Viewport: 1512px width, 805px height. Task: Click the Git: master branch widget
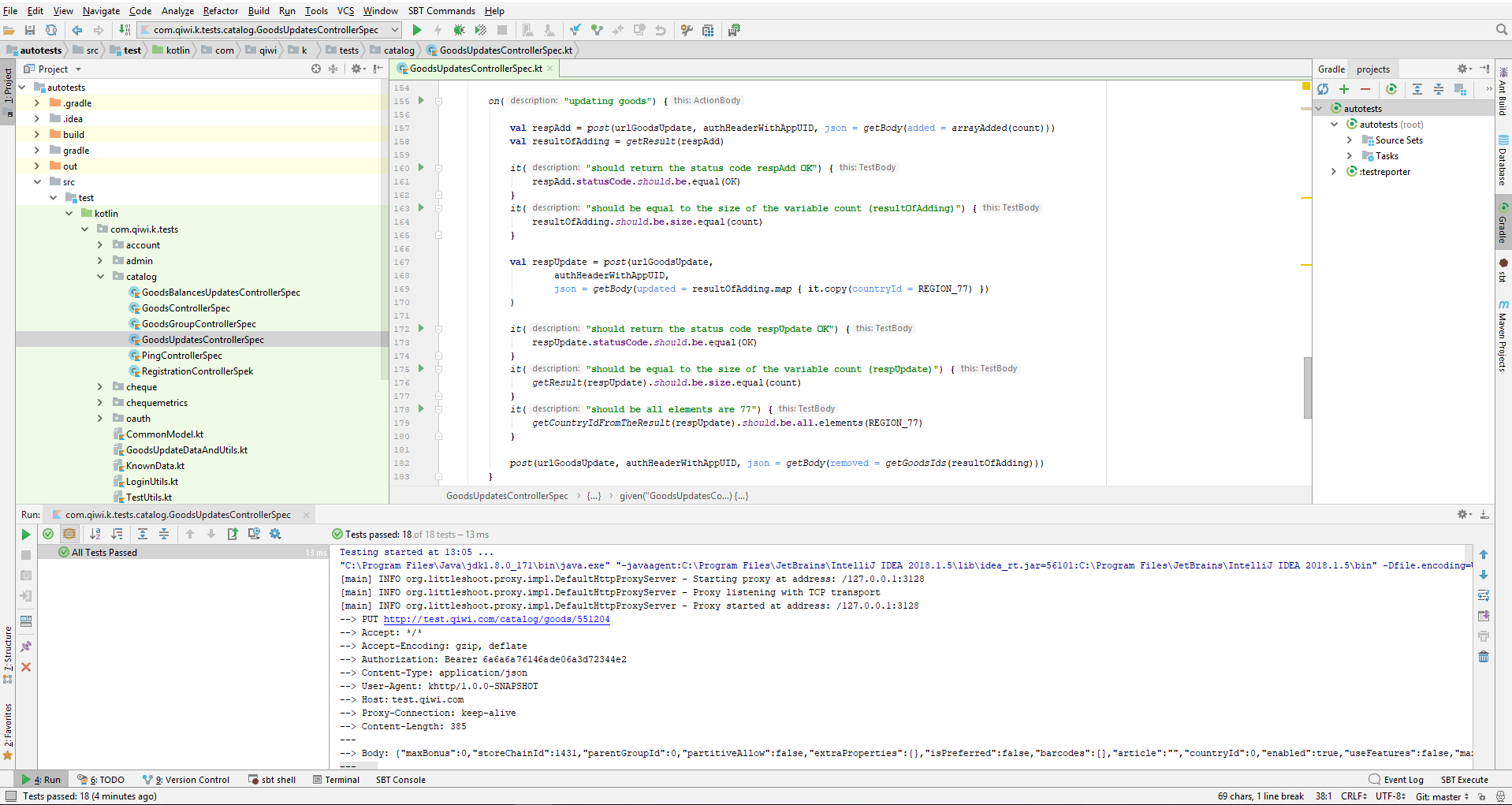pos(1442,796)
